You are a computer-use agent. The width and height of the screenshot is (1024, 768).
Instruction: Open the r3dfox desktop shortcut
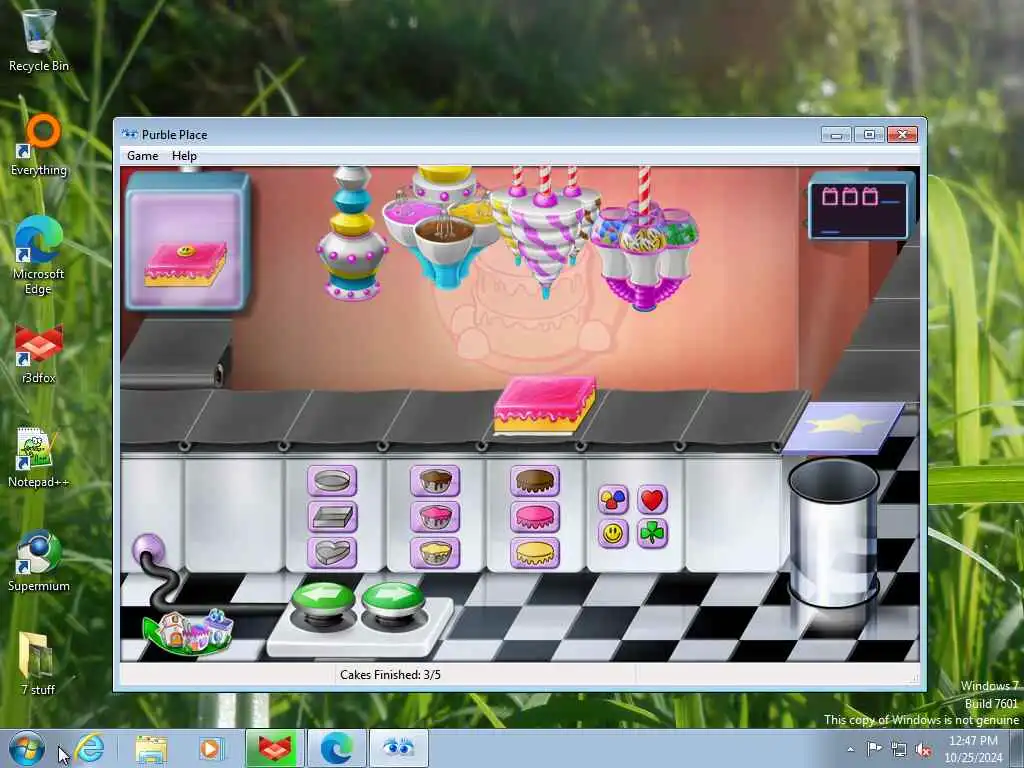click(x=39, y=355)
